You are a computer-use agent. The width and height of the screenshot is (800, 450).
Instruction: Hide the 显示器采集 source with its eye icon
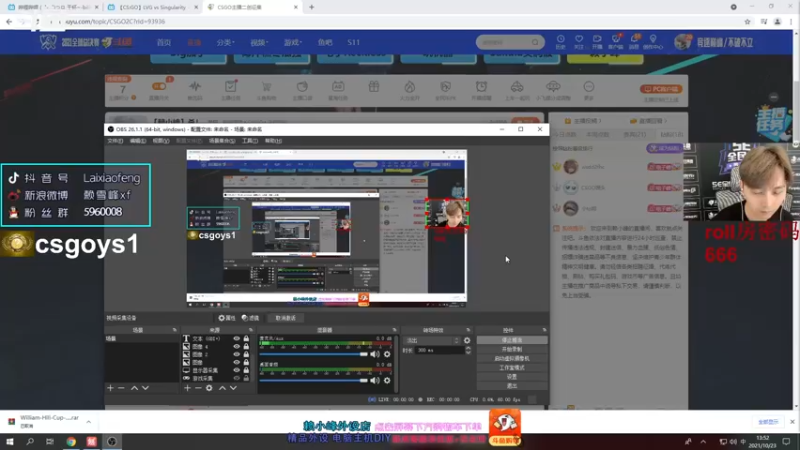point(236,370)
